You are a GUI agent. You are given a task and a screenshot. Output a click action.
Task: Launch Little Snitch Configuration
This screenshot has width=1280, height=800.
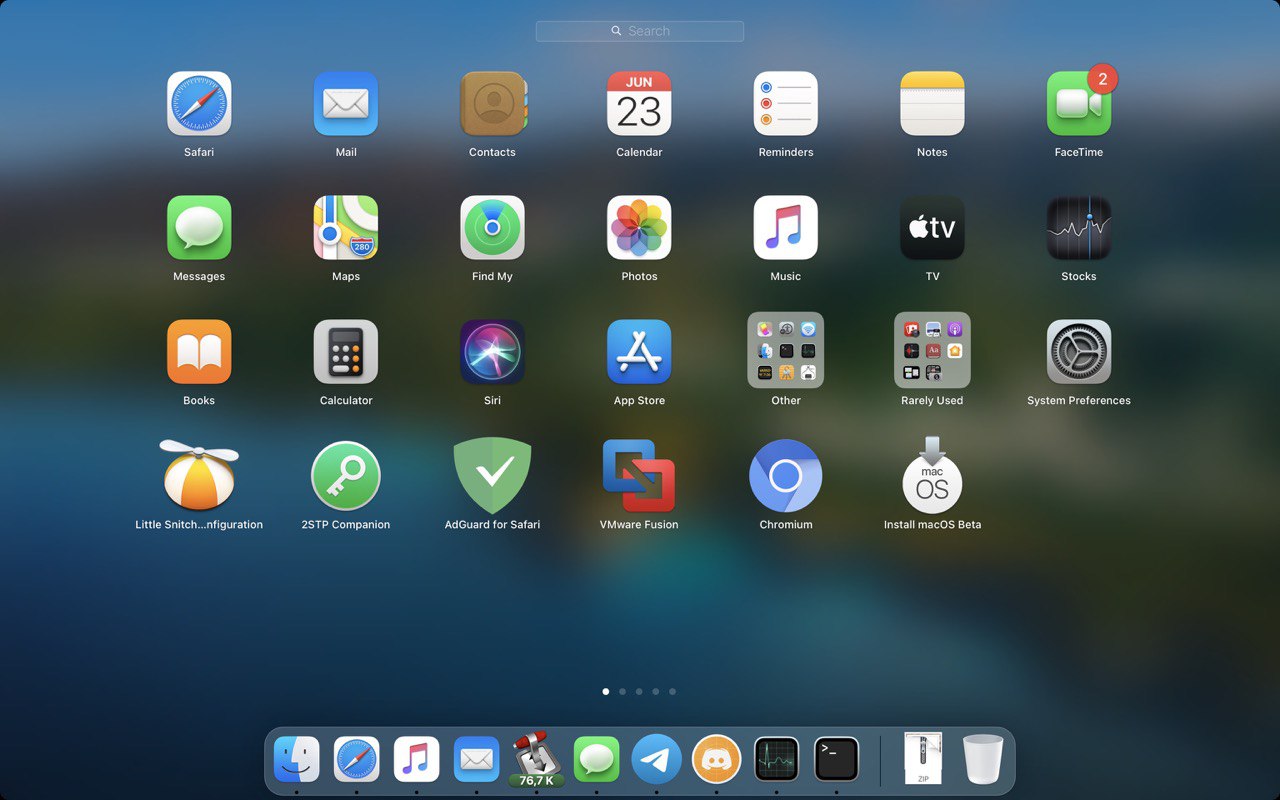(x=199, y=475)
